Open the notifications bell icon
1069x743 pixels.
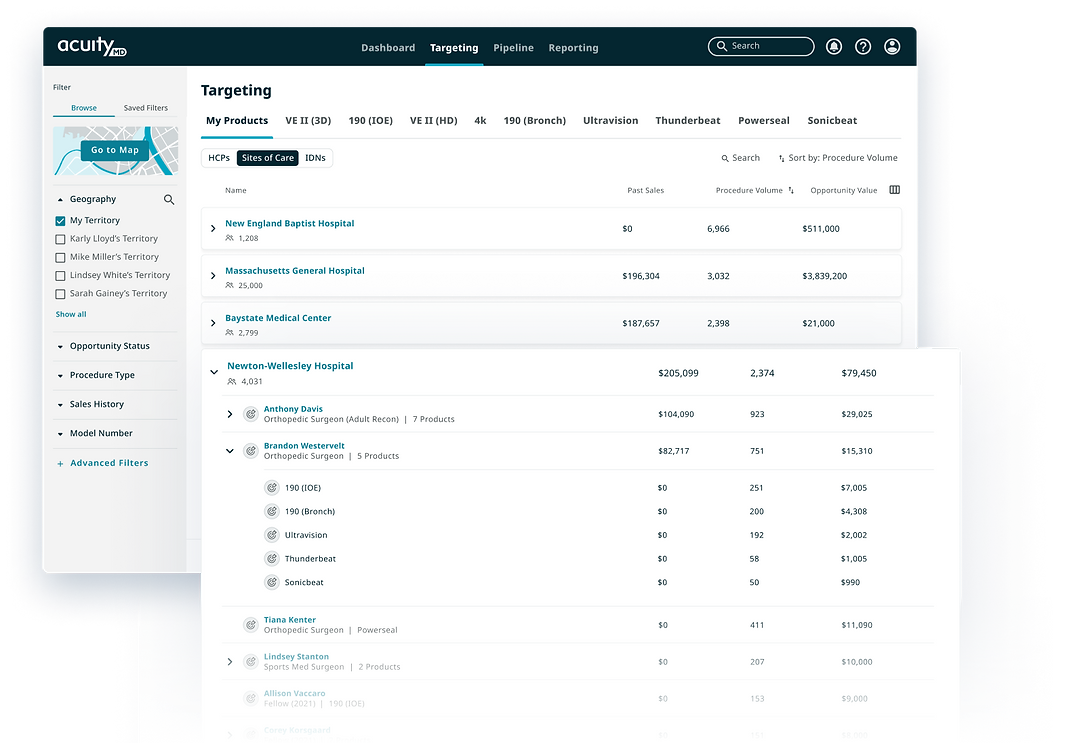833,46
